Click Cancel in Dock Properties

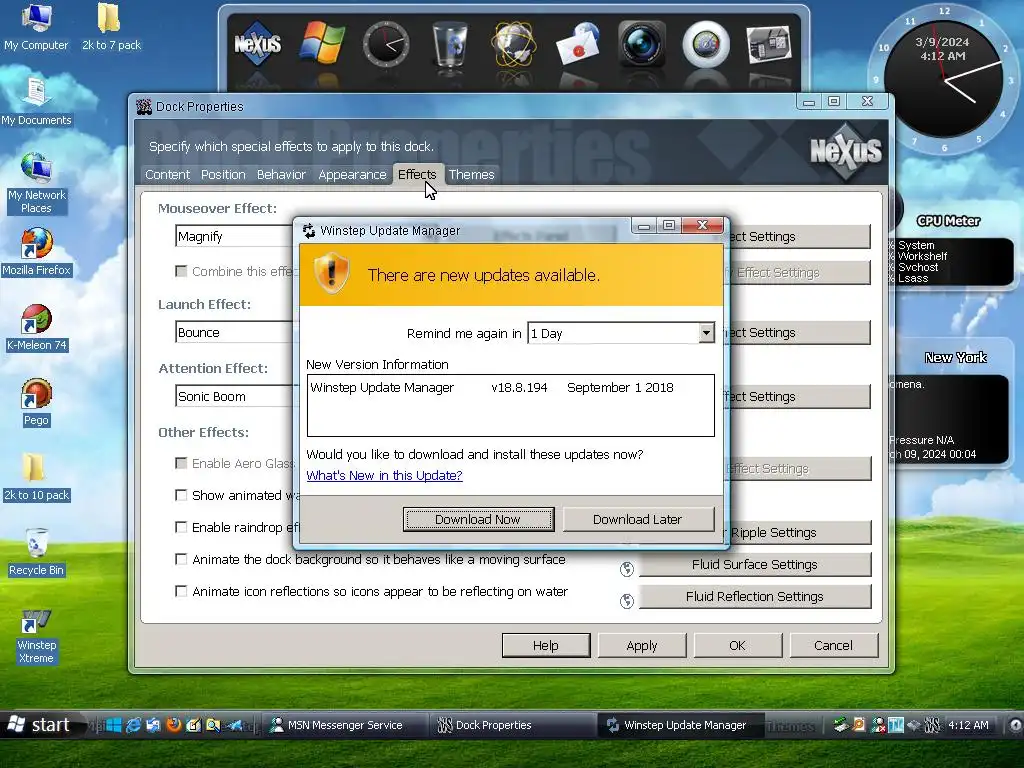pos(833,645)
